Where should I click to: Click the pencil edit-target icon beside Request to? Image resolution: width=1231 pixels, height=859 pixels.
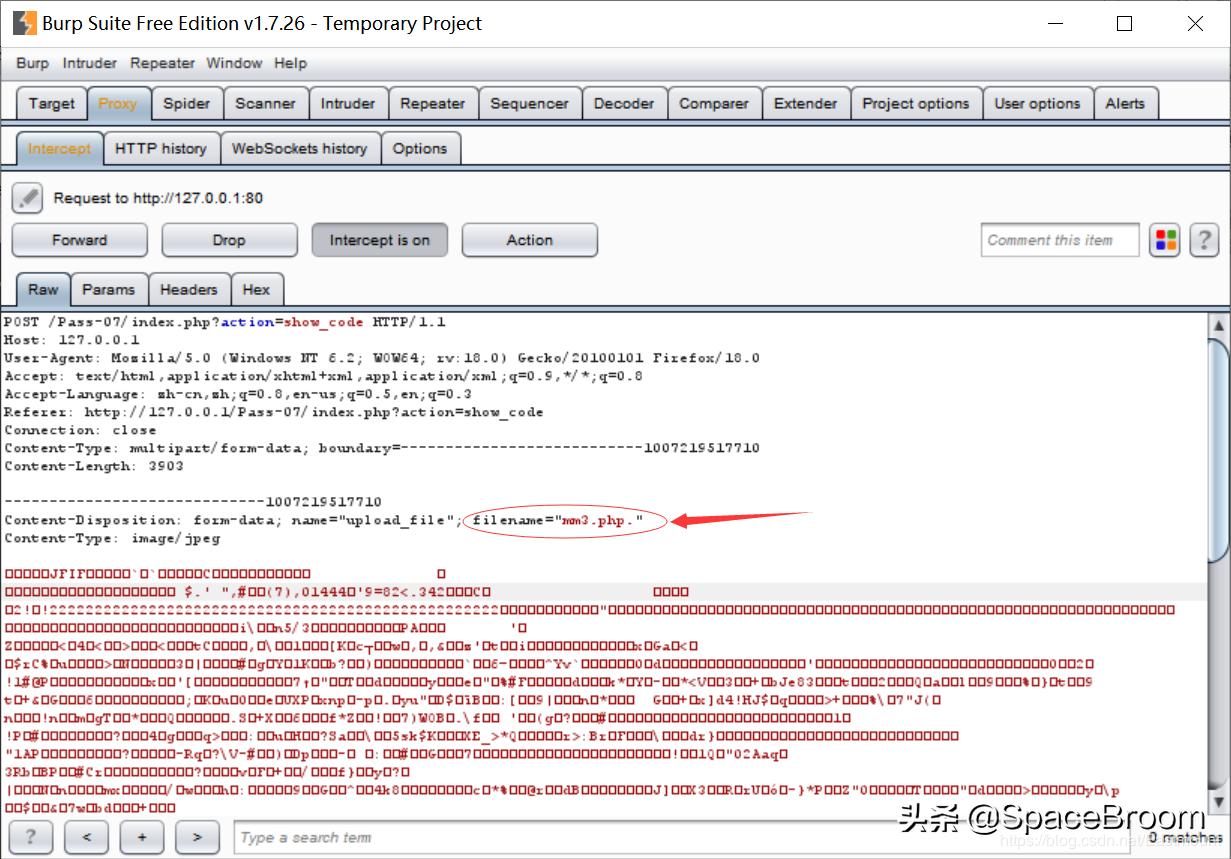click(x=27, y=198)
